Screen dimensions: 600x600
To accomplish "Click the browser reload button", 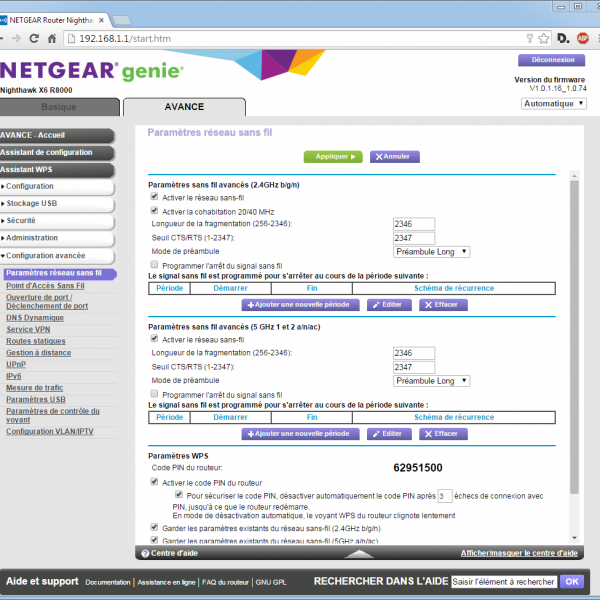I will coord(35,39).
